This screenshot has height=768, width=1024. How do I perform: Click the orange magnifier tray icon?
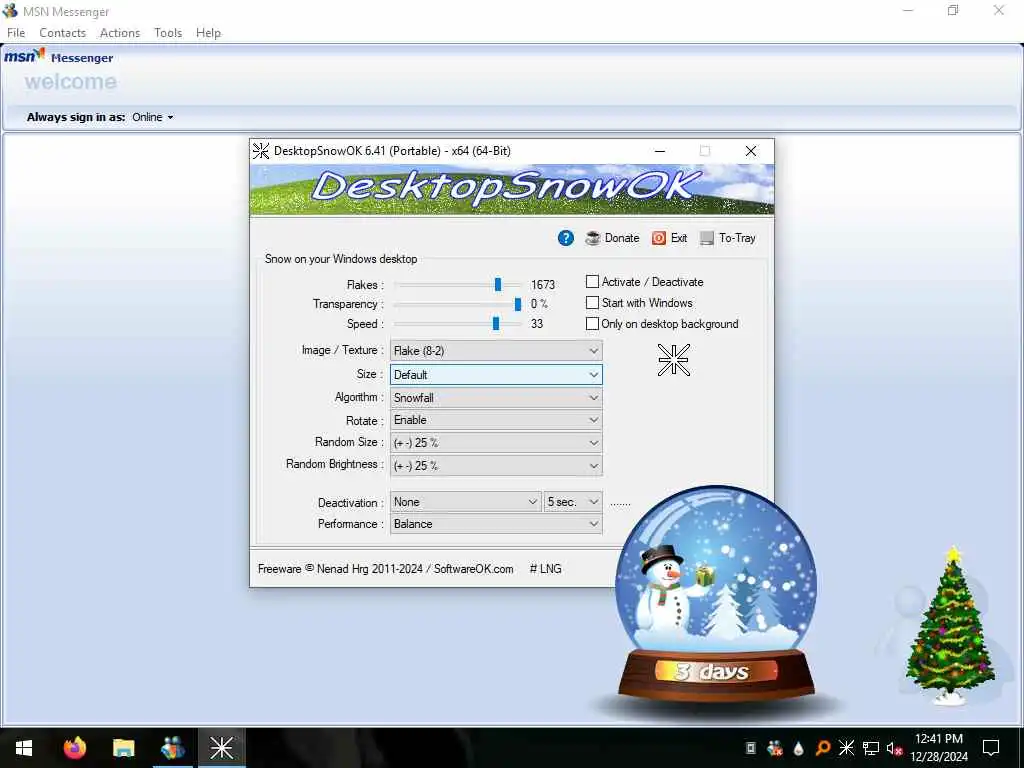(823, 748)
